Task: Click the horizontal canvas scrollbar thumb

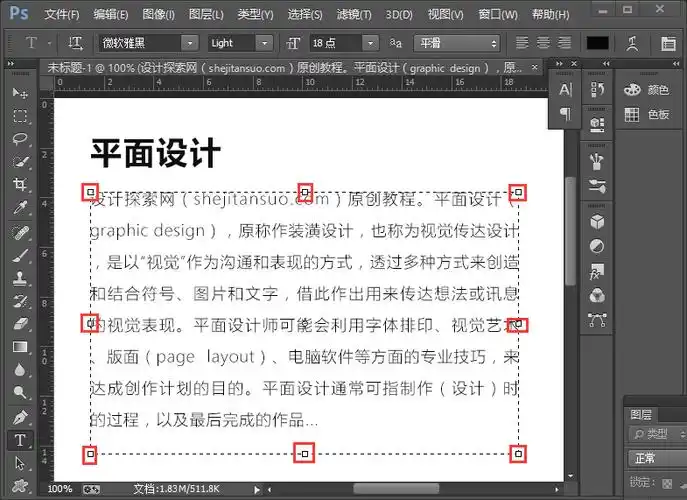Action: [x=396, y=489]
